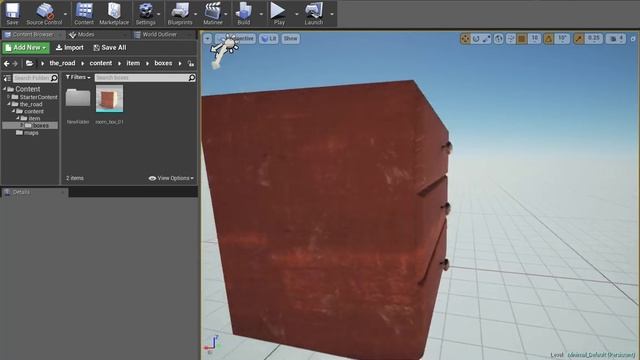Click the Save toolbar icon
This screenshot has height=360, width=640.
12,13
